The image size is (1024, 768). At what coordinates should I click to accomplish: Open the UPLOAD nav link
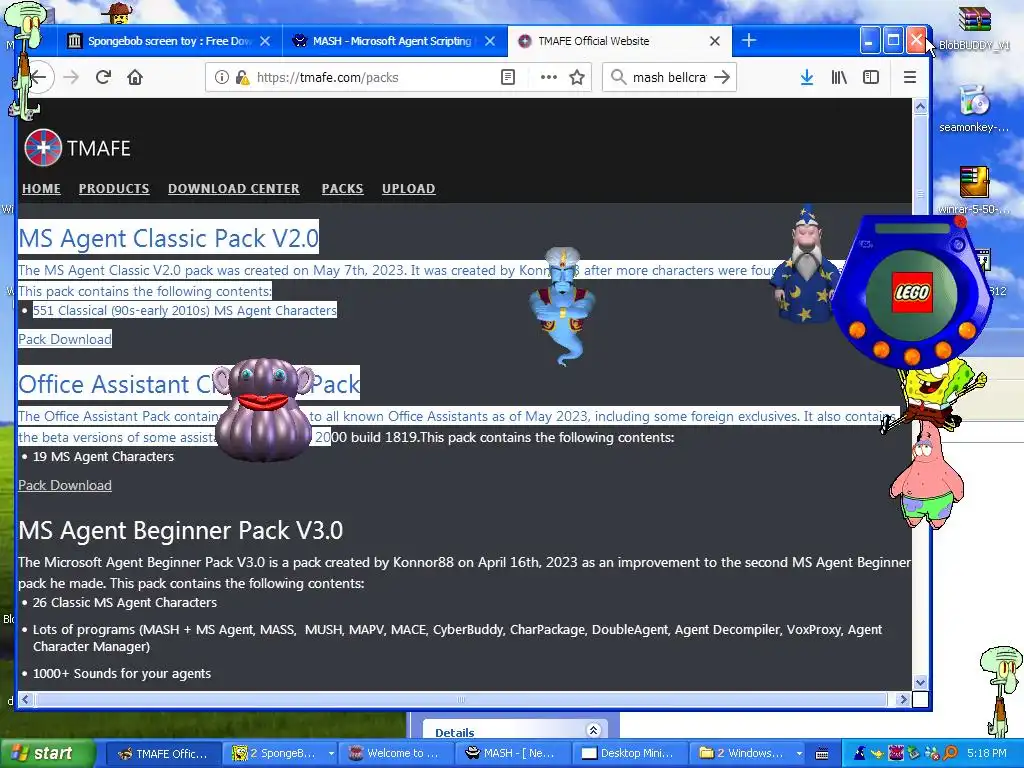pos(408,189)
